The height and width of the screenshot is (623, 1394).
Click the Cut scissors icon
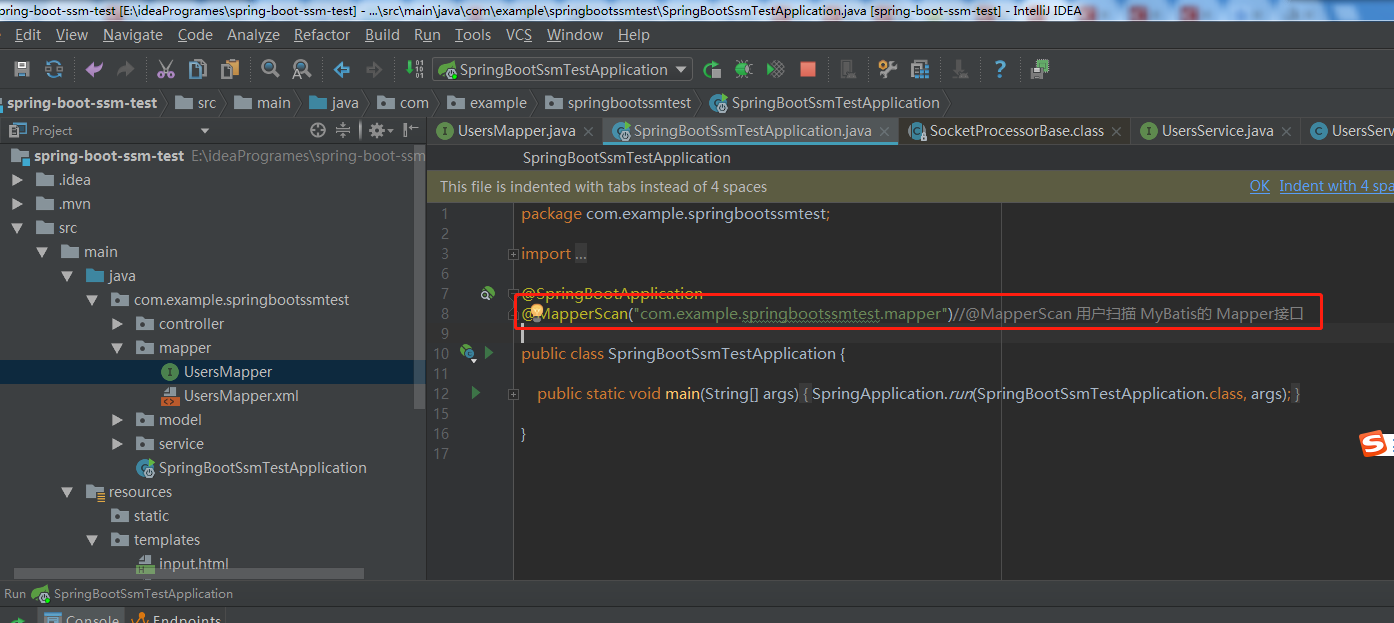click(166, 69)
